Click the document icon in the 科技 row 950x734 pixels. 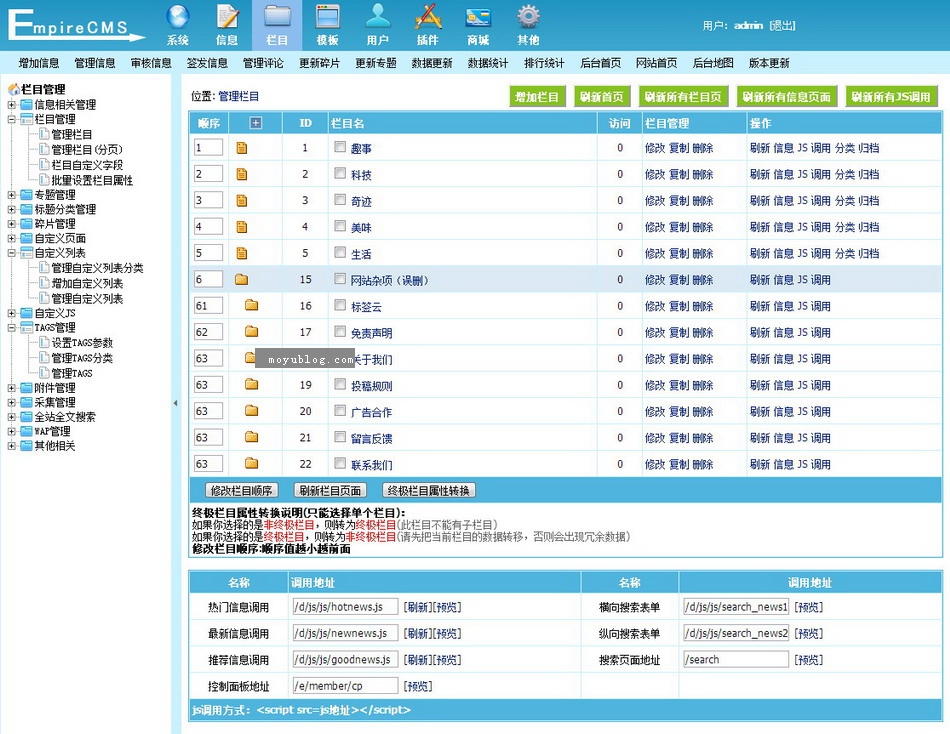click(242, 175)
